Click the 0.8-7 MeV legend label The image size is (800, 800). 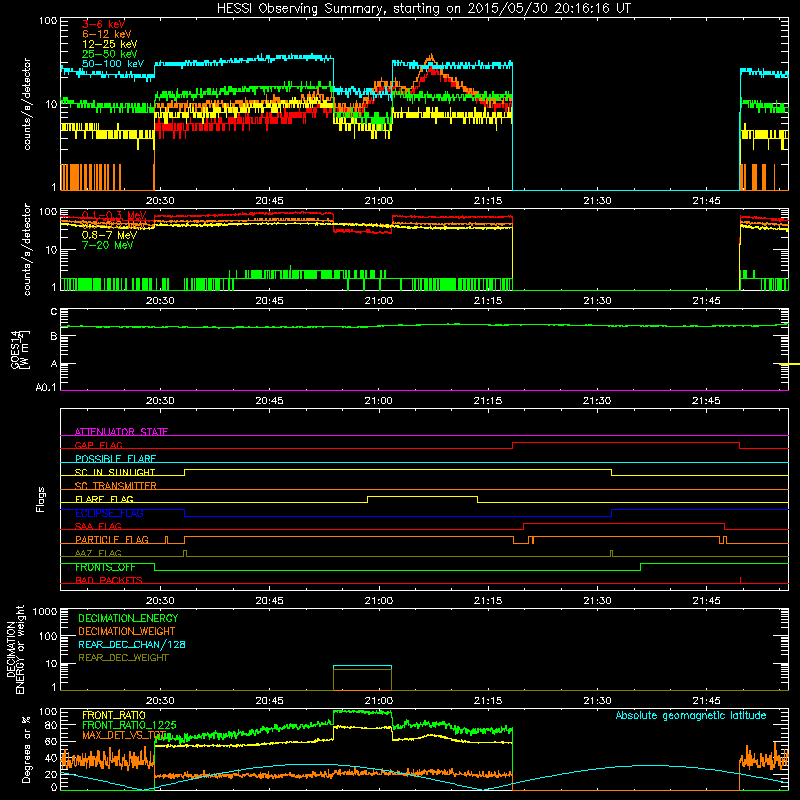pos(109,235)
